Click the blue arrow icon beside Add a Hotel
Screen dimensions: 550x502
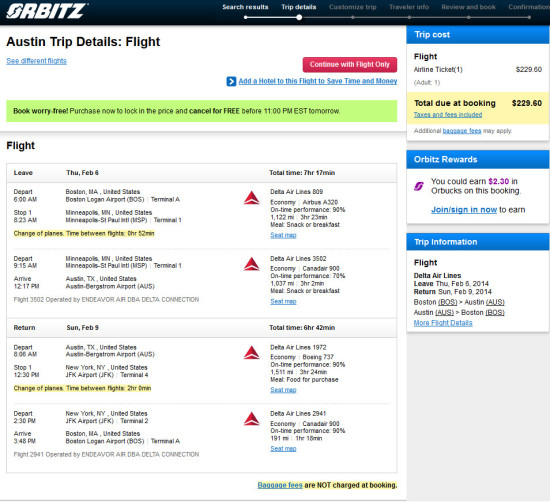point(231,81)
